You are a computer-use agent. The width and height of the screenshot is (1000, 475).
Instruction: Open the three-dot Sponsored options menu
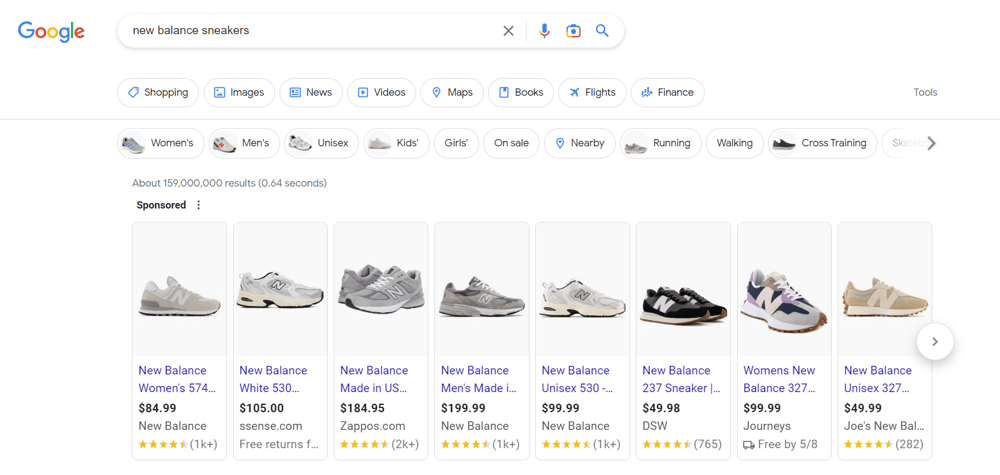point(198,205)
